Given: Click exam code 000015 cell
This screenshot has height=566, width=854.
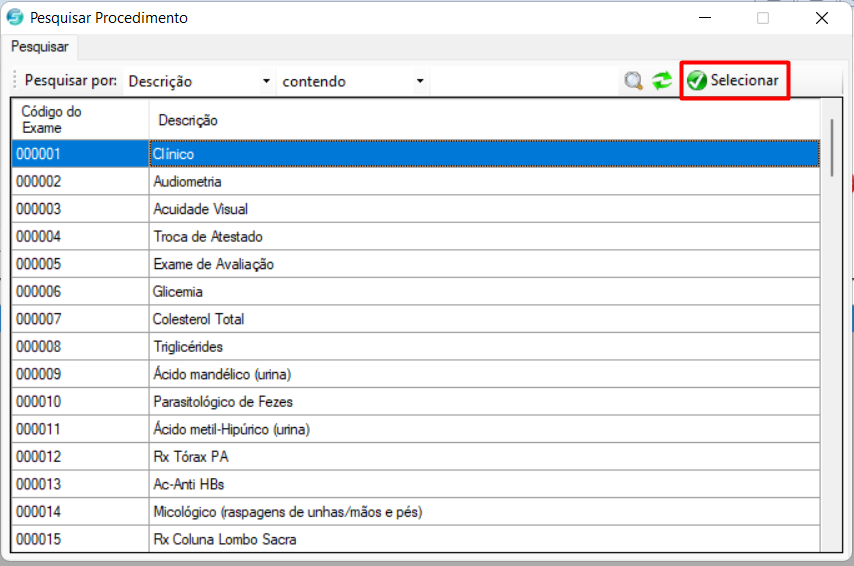Looking at the screenshot, I should 80,539.
